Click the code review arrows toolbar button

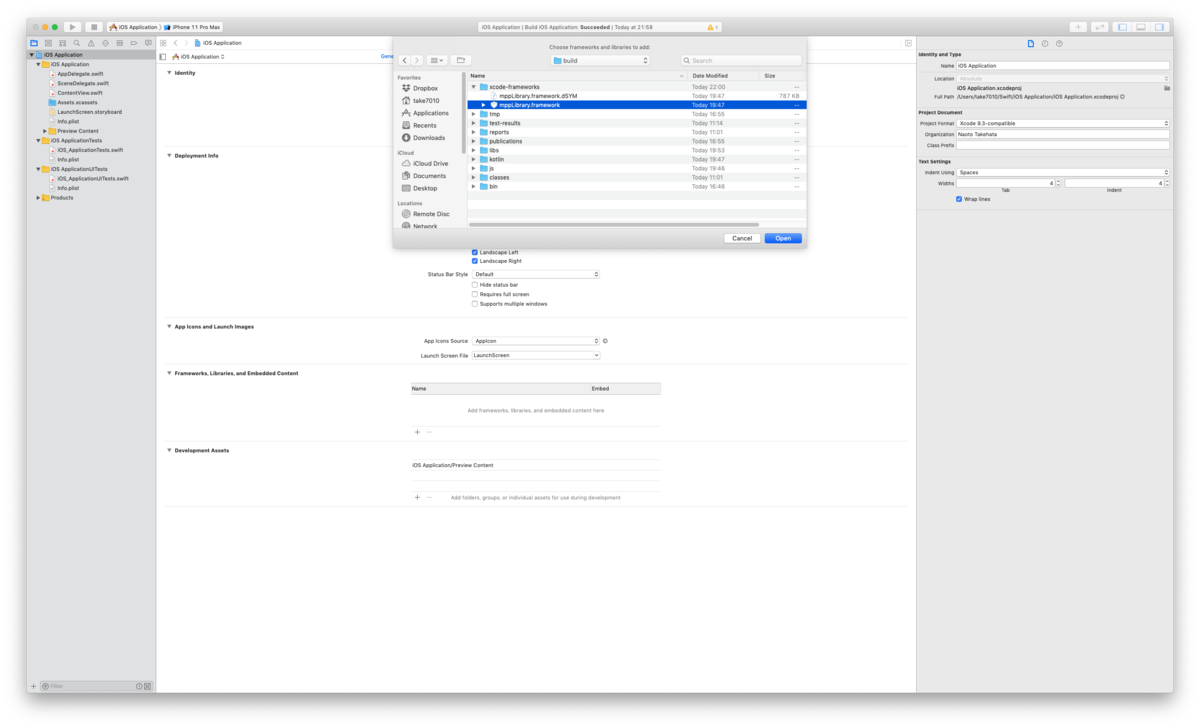[x=1100, y=27]
